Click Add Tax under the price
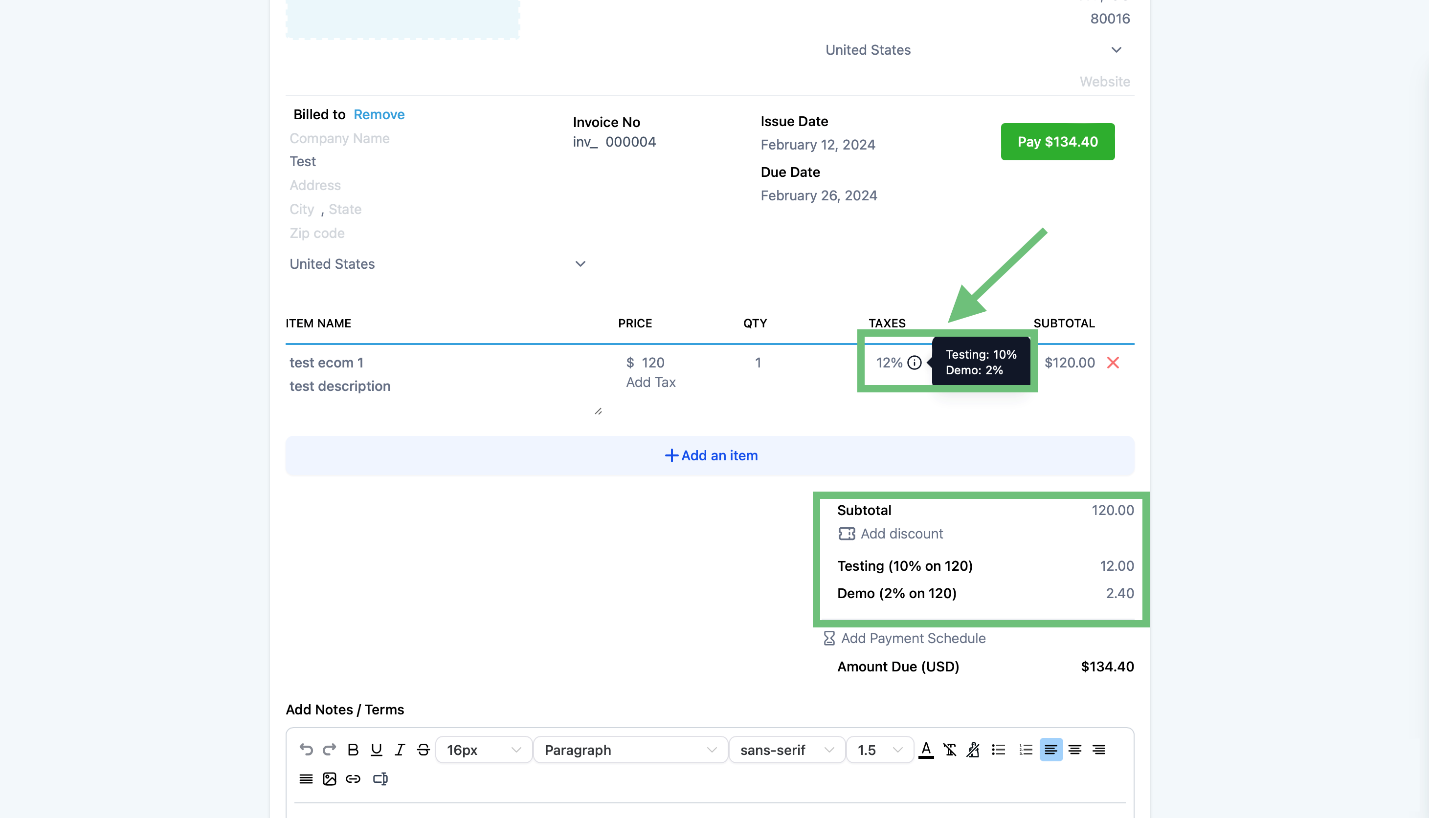The image size is (1429, 818). [651, 382]
